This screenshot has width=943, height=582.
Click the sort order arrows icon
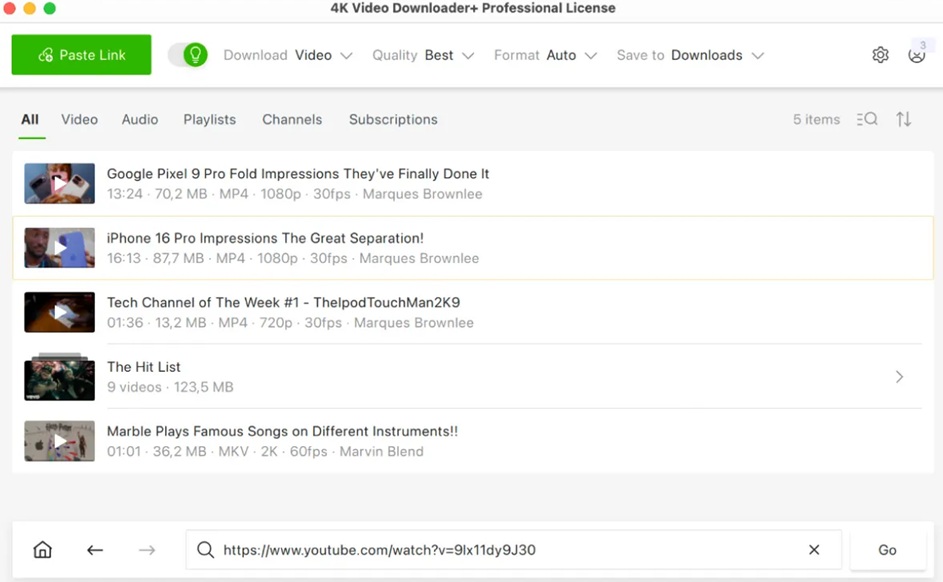pos(904,119)
